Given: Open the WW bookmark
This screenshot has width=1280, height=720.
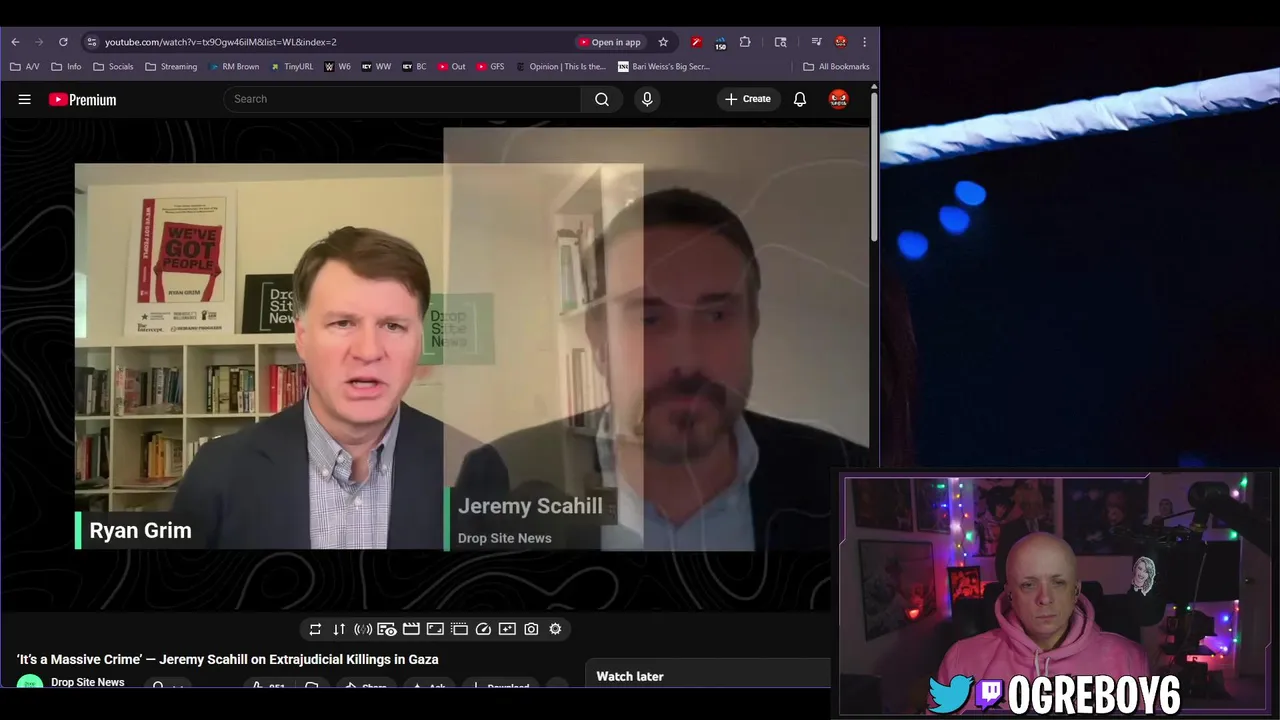Looking at the screenshot, I should 376,67.
